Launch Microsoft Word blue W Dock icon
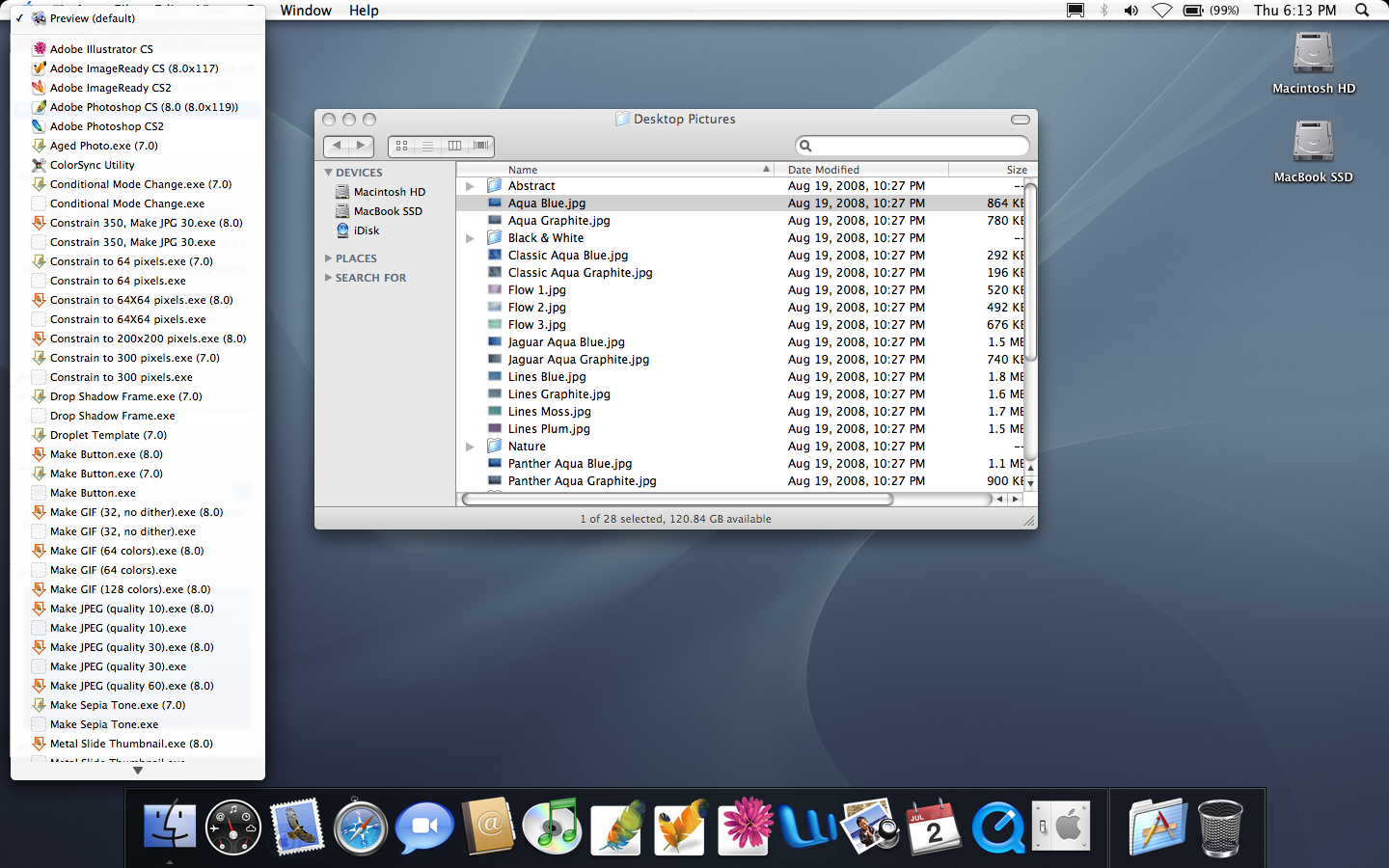The width and height of the screenshot is (1389, 868). coord(807,827)
